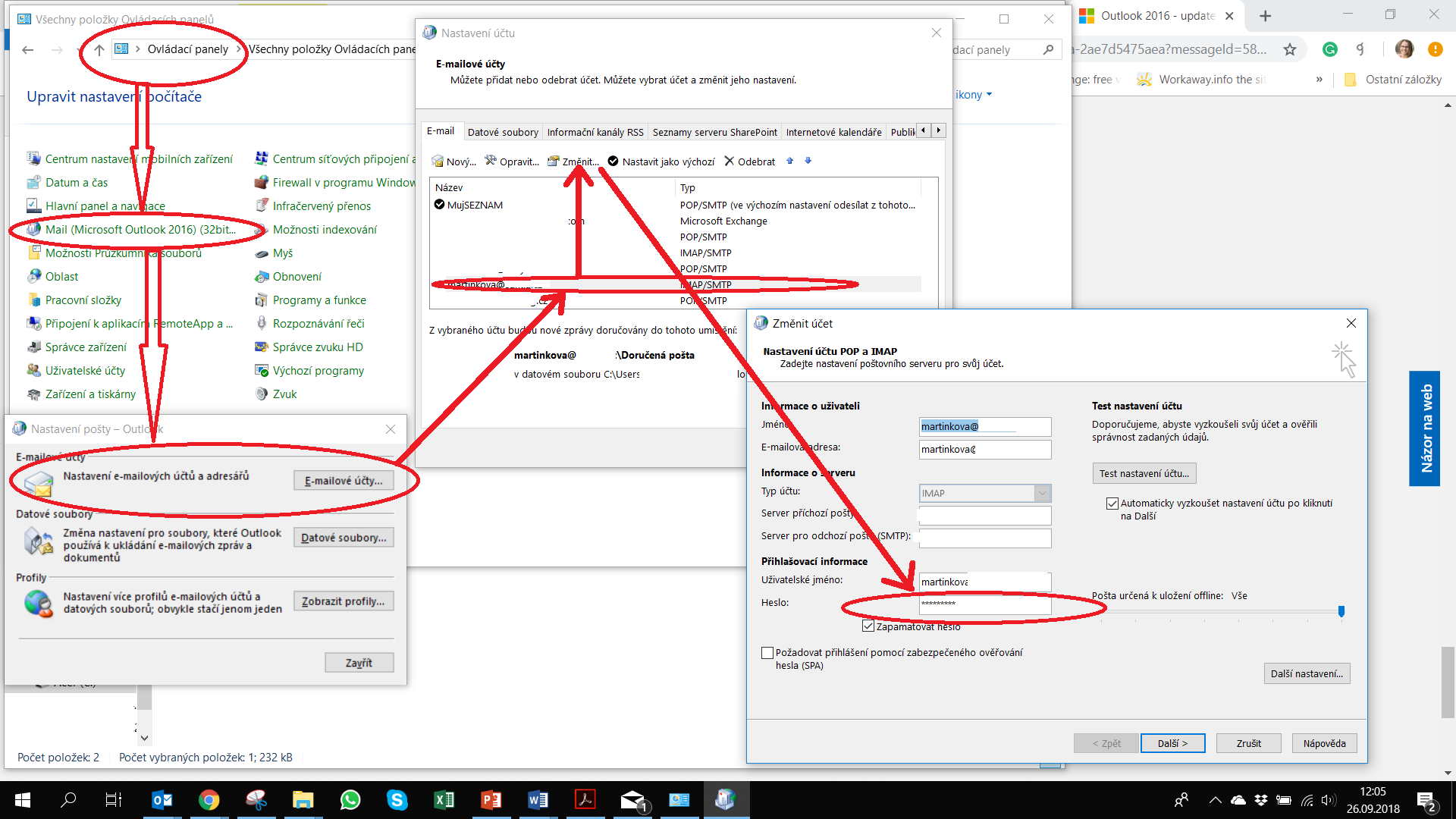1456x819 pixels.
Task: Bookmark page with browser star icon
Action: (x=1290, y=49)
